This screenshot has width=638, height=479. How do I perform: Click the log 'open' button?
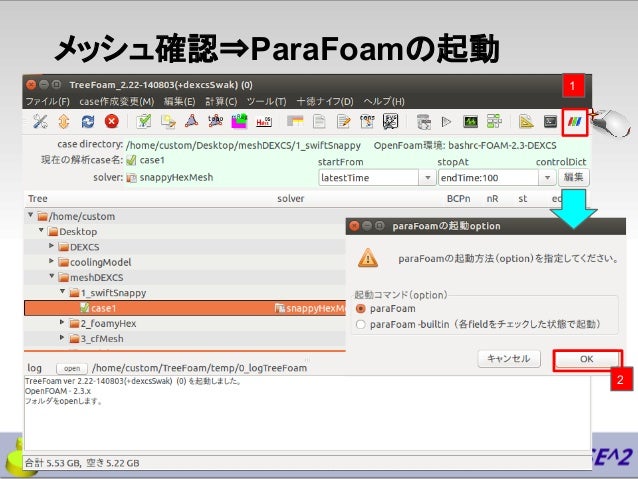click(72, 368)
